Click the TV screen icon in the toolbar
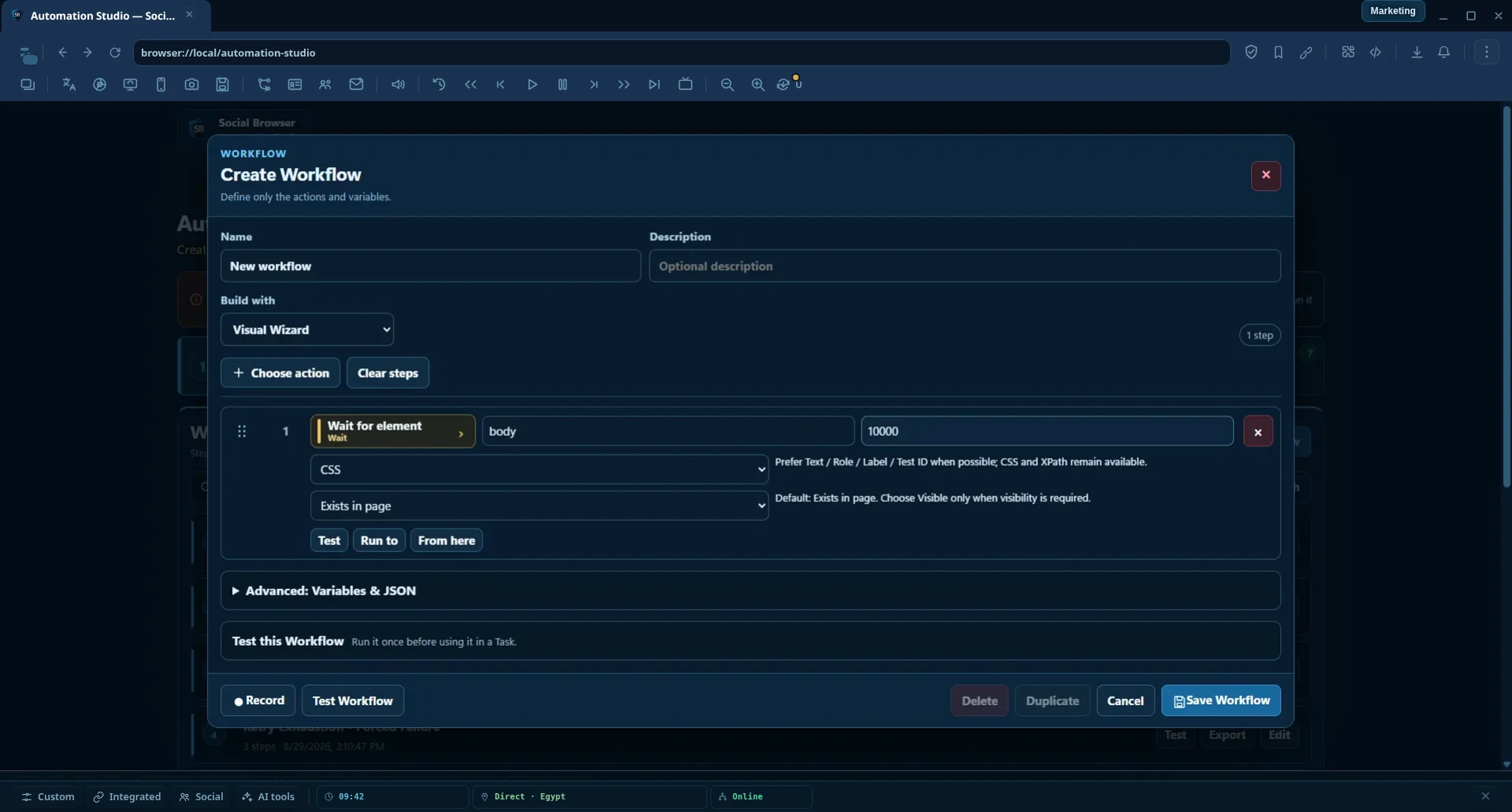The image size is (1512, 812). point(685,84)
